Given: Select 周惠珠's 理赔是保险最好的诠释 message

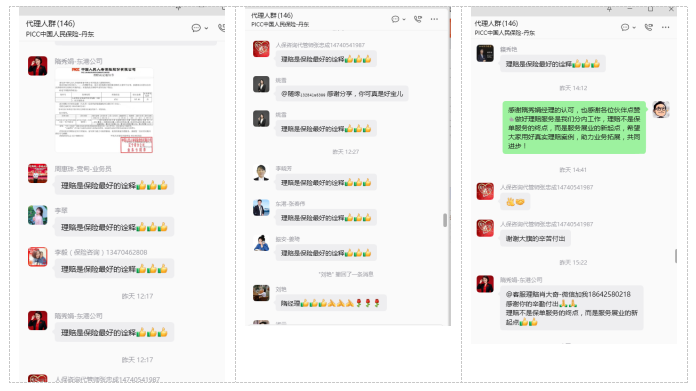Looking at the screenshot, I should 114,186.
